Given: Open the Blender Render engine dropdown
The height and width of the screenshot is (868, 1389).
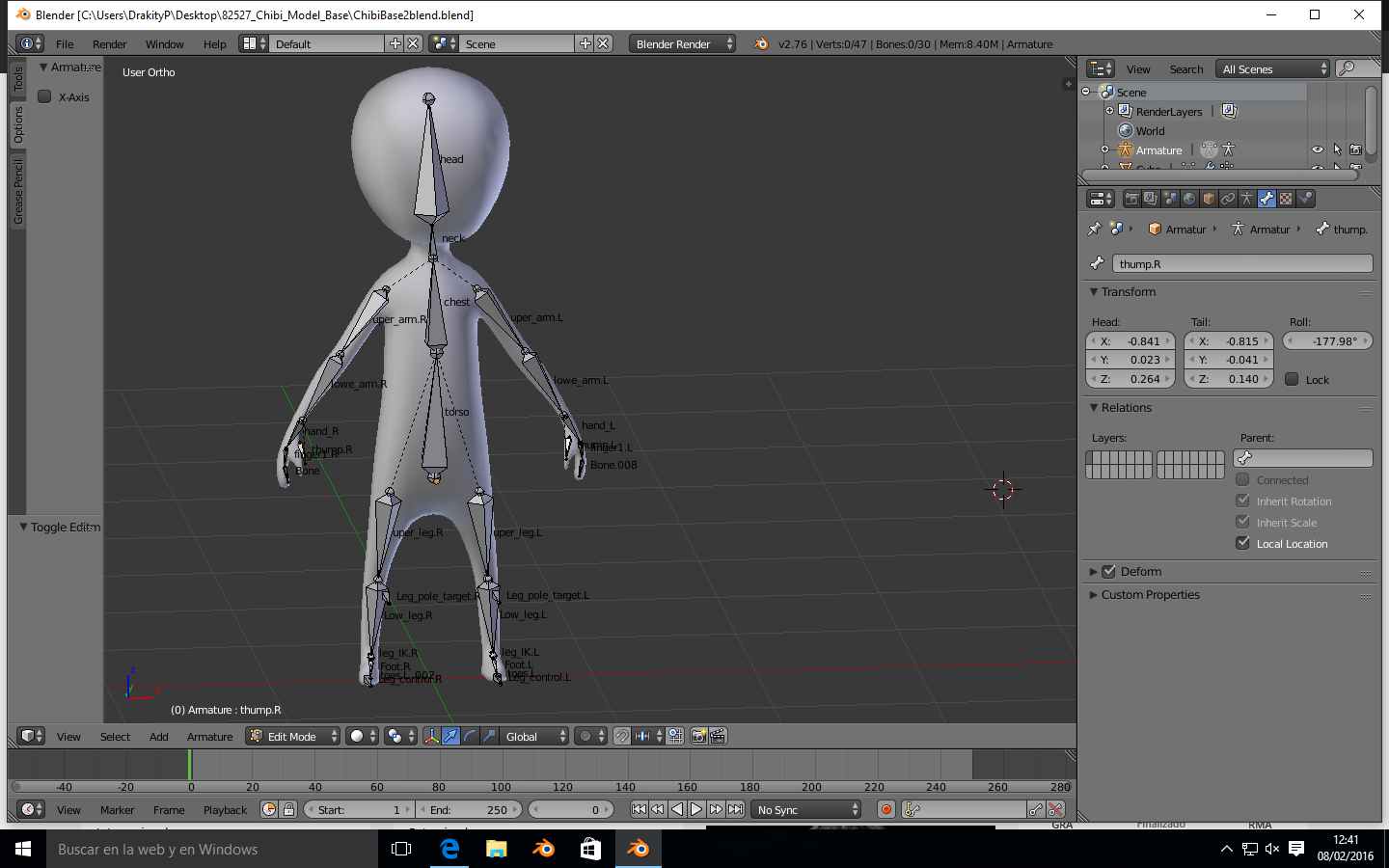Looking at the screenshot, I should [x=682, y=43].
